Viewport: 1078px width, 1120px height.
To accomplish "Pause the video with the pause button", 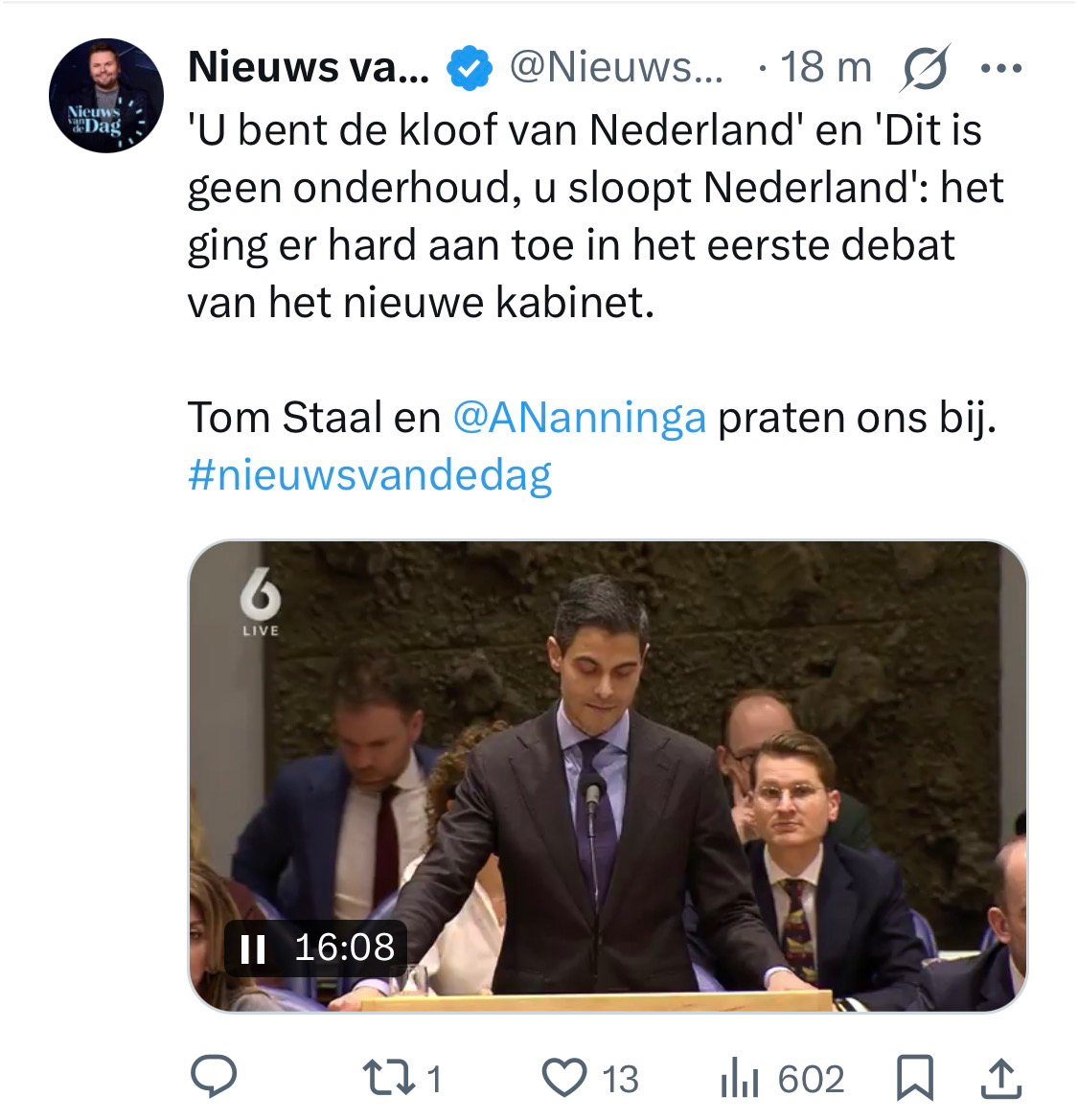I will pos(253,949).
